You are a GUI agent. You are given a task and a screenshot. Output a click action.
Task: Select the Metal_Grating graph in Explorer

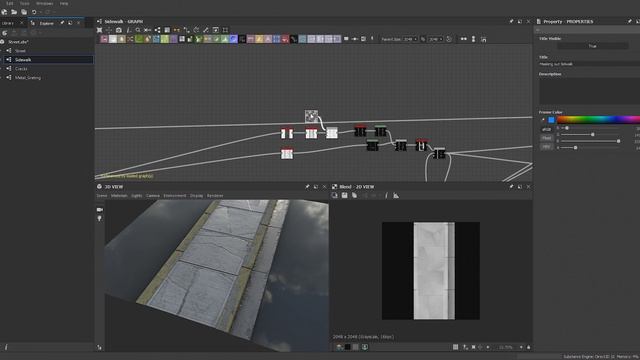28,78
